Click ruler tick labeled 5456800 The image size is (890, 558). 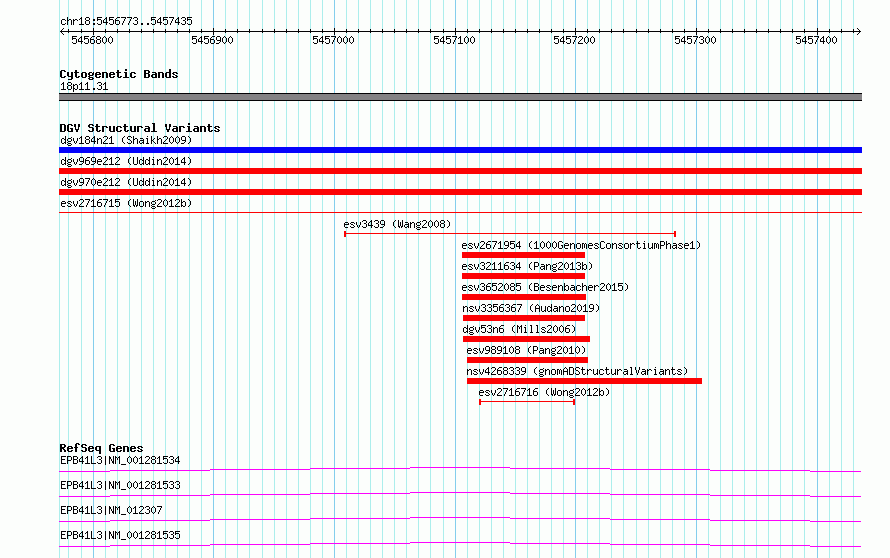(x=93, y=40)
